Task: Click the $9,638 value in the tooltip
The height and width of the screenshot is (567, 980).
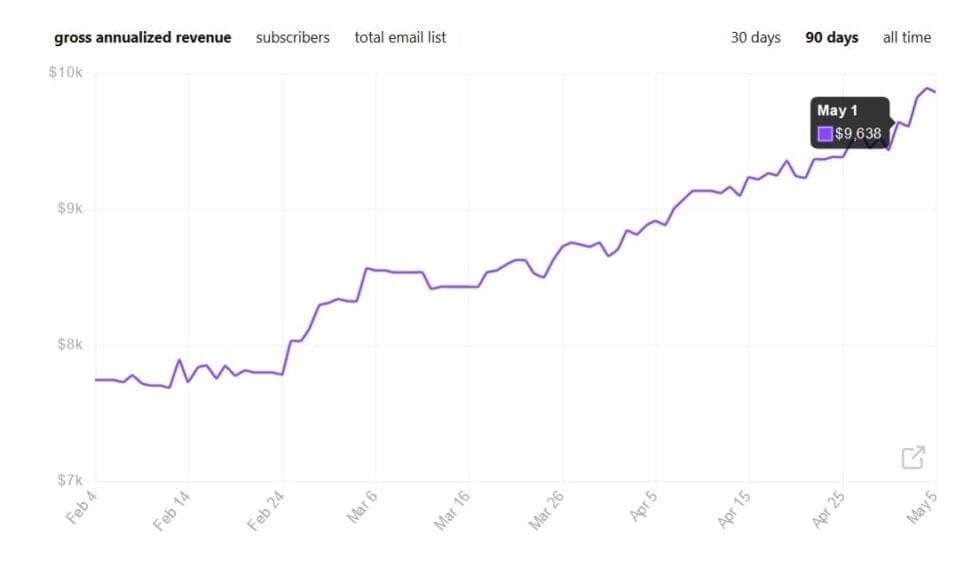Action: 858,134
